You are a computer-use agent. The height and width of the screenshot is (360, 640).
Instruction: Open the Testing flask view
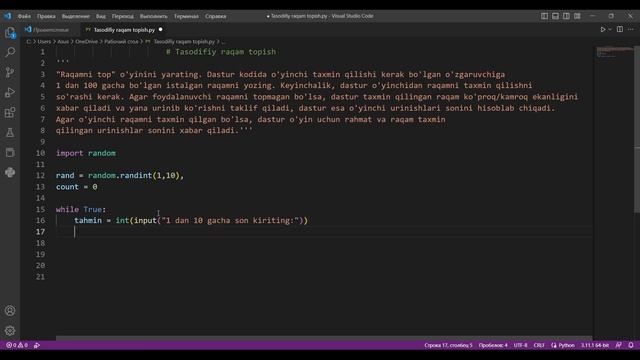pos(10,132)
